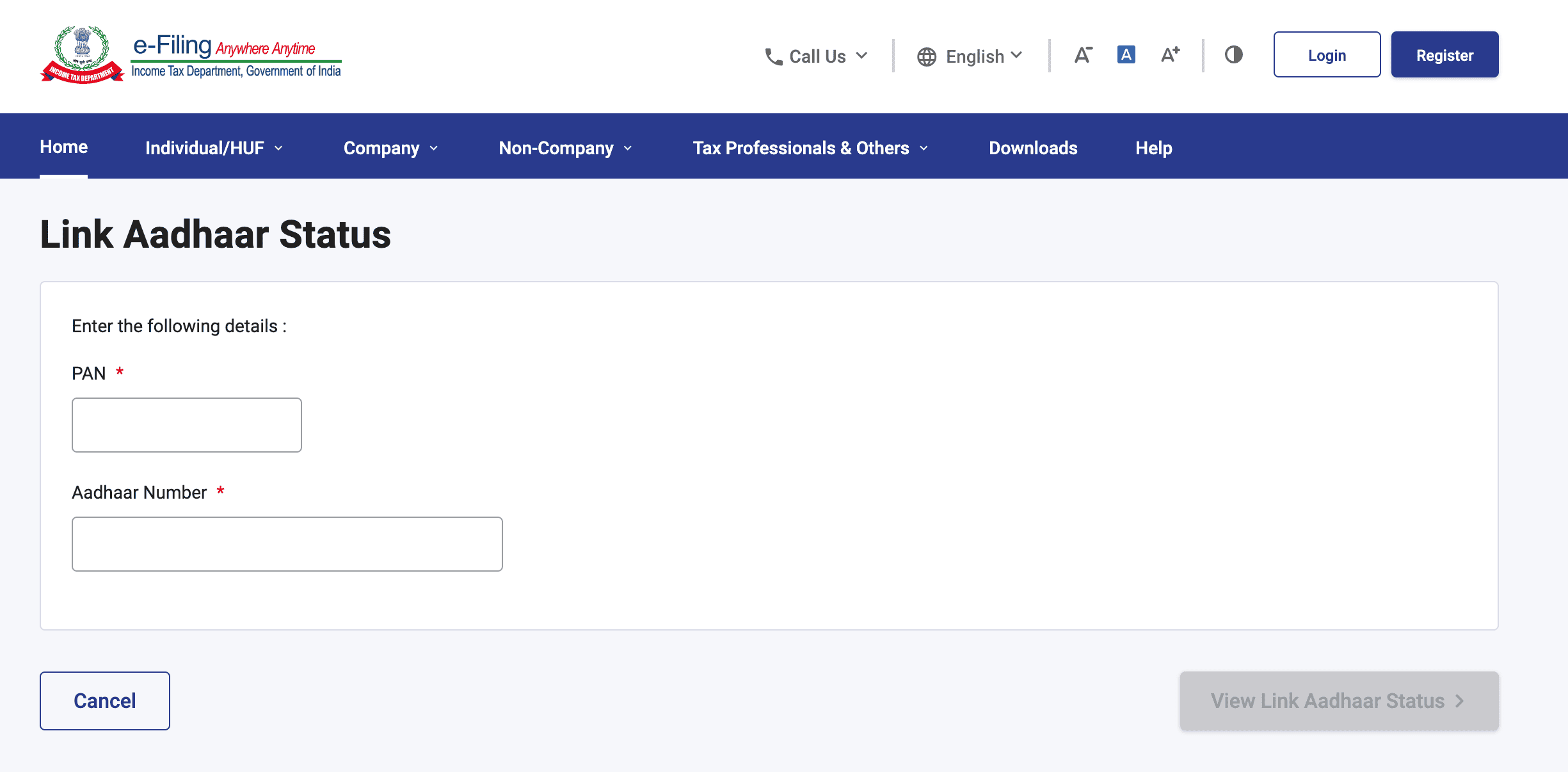Click the Register button
Image resolution: width=1568 pixels, height=772 pixels.
click(x=1444, y=54)
